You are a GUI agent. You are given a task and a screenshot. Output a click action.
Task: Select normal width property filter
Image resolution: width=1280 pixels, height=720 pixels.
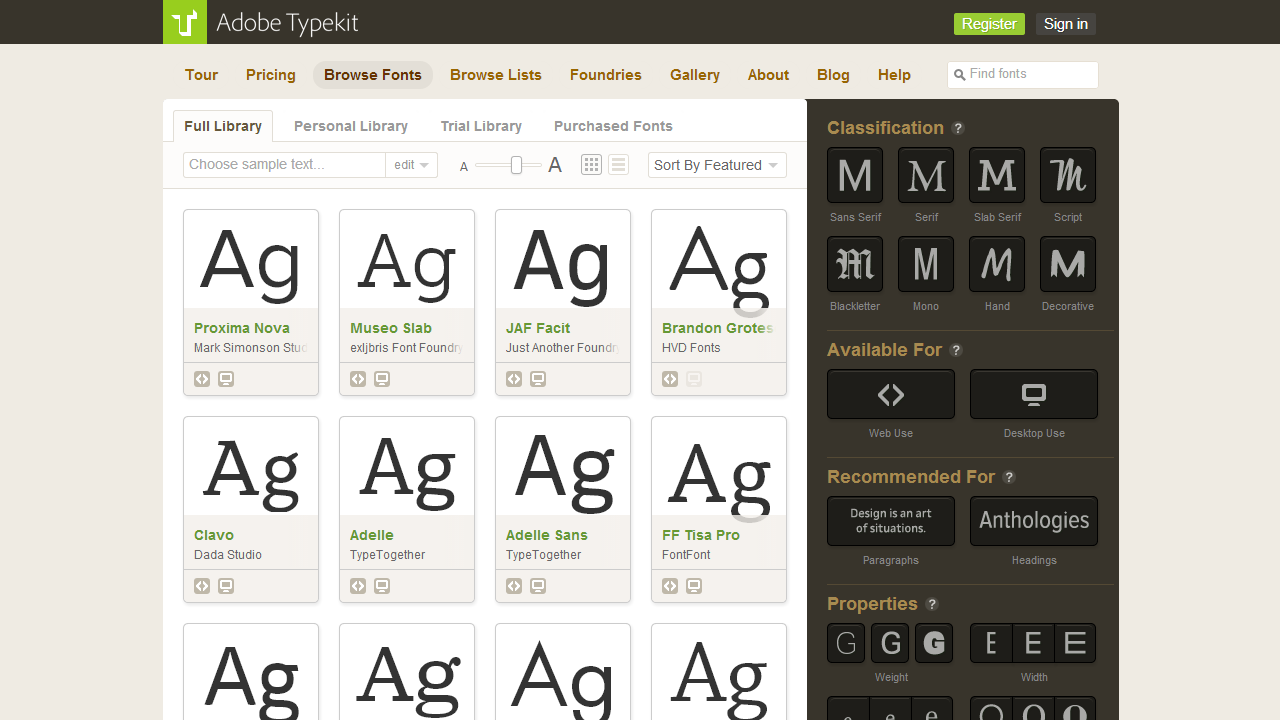(1033, 643)
